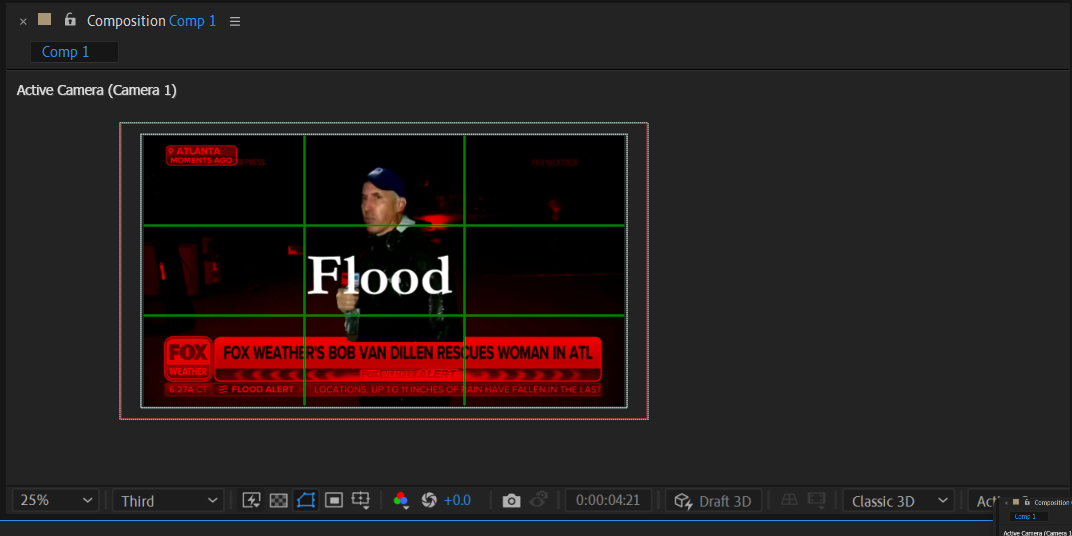Open the Third resolution dropdown
1072x536 pixels.
pos(168,500)
